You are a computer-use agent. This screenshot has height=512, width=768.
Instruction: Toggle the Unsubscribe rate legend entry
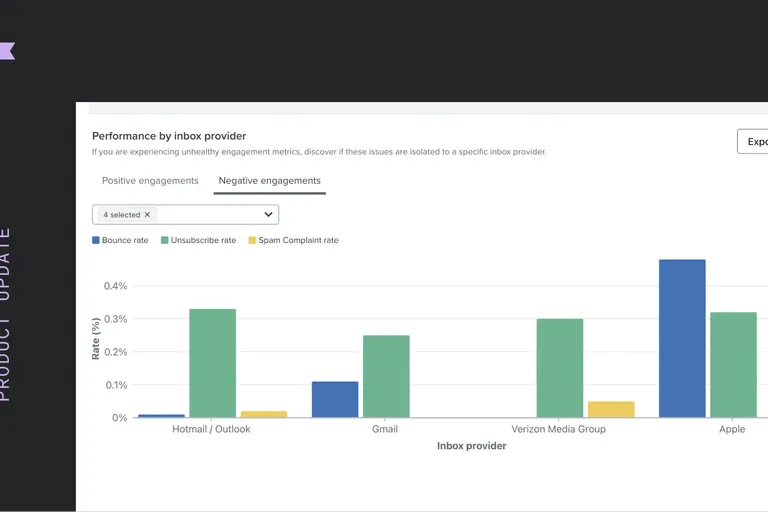[198, 240]
